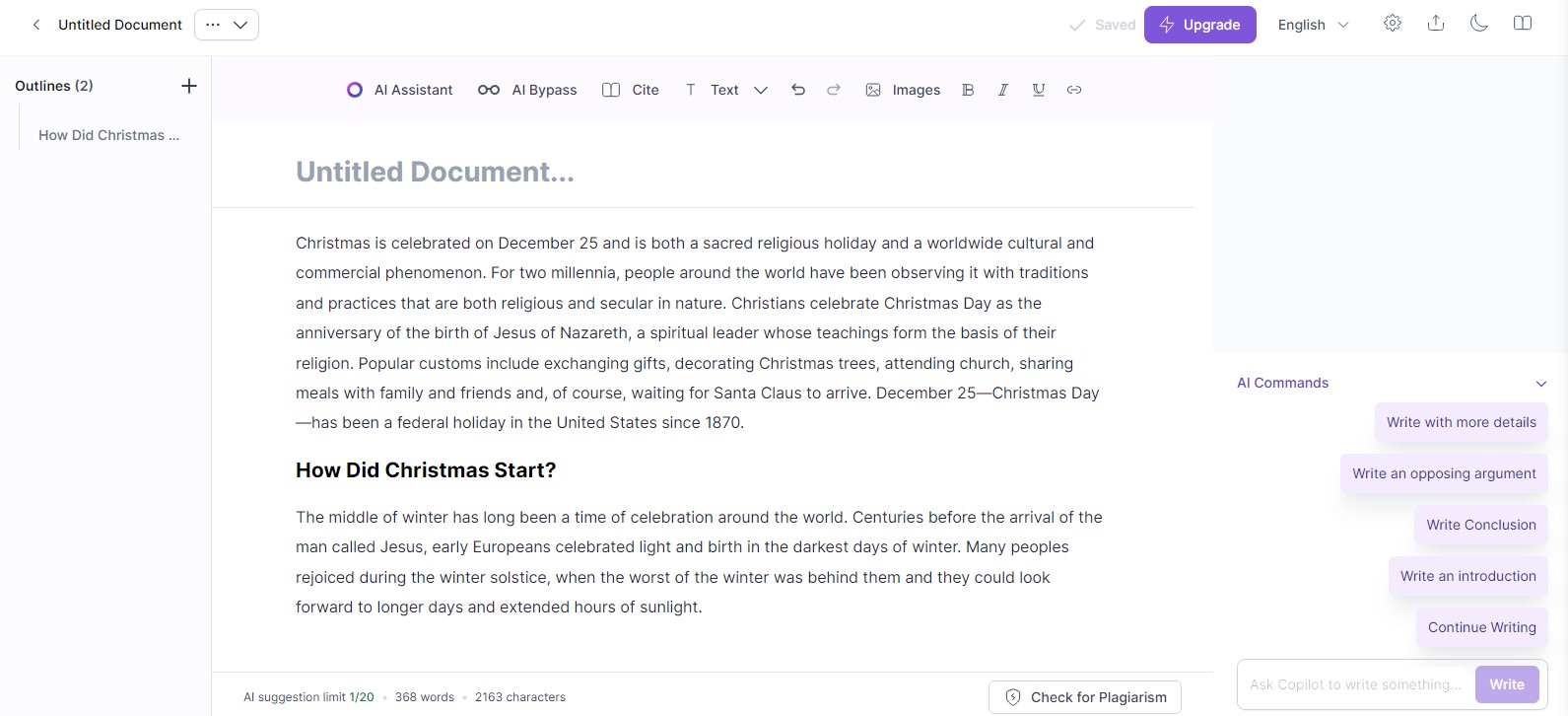Click 'Write an introduction' command
Screen dimensions: 1568x716
click(1467, 576)
